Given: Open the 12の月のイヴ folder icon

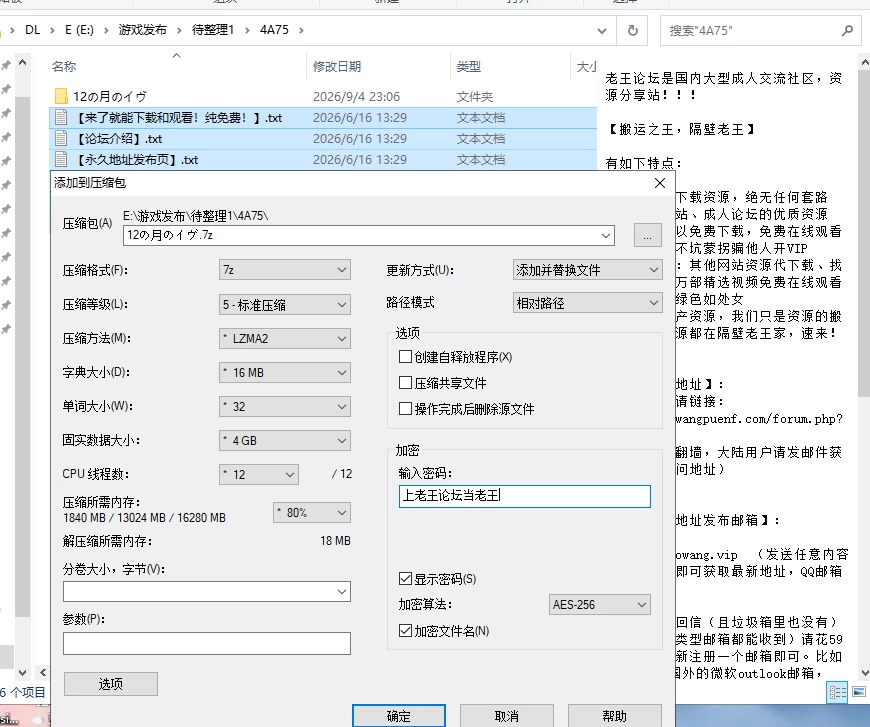Looking at the screenshot, I should click(62, 97).
